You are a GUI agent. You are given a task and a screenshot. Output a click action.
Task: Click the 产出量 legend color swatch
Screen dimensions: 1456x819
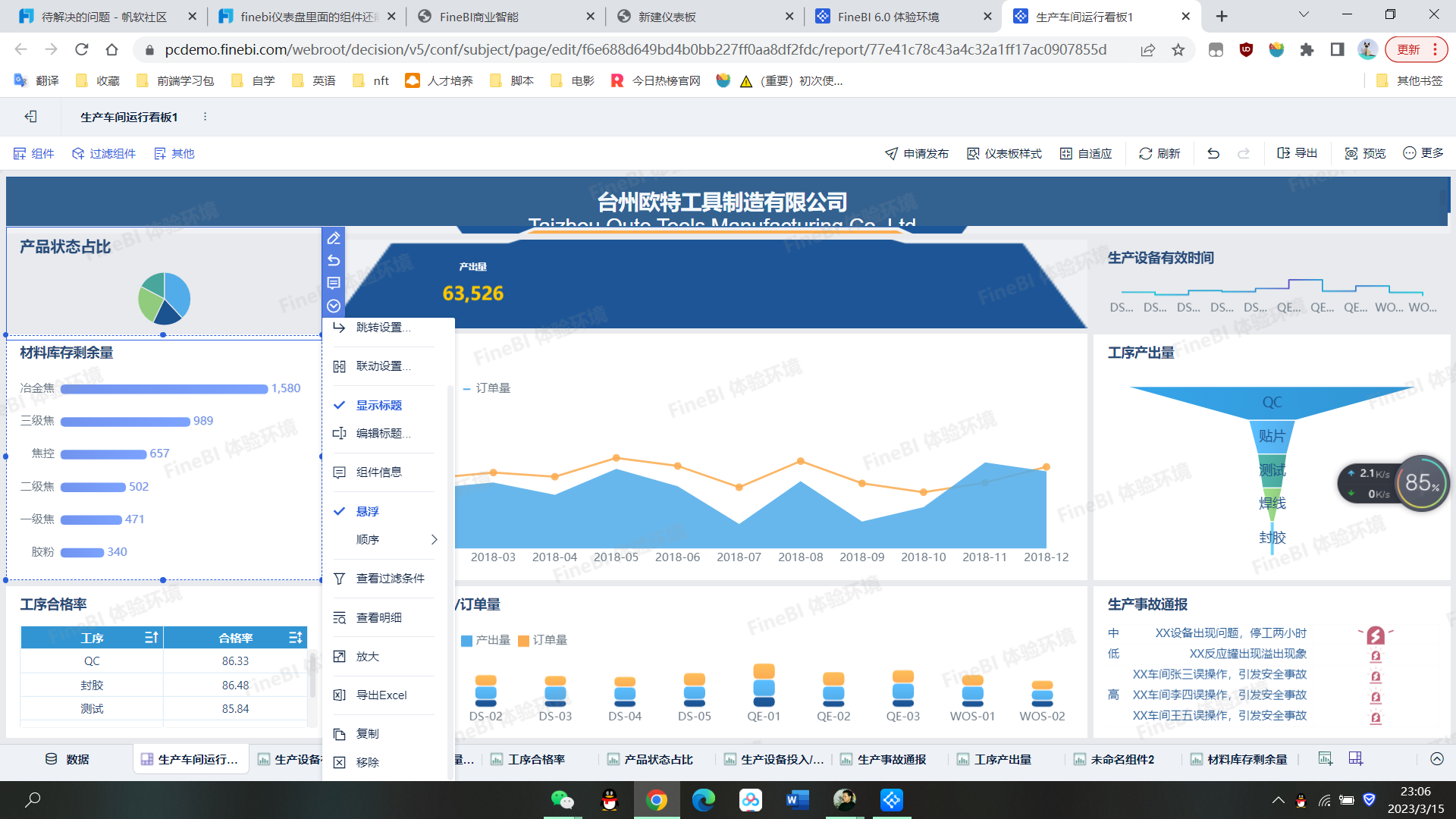point(467,641)
